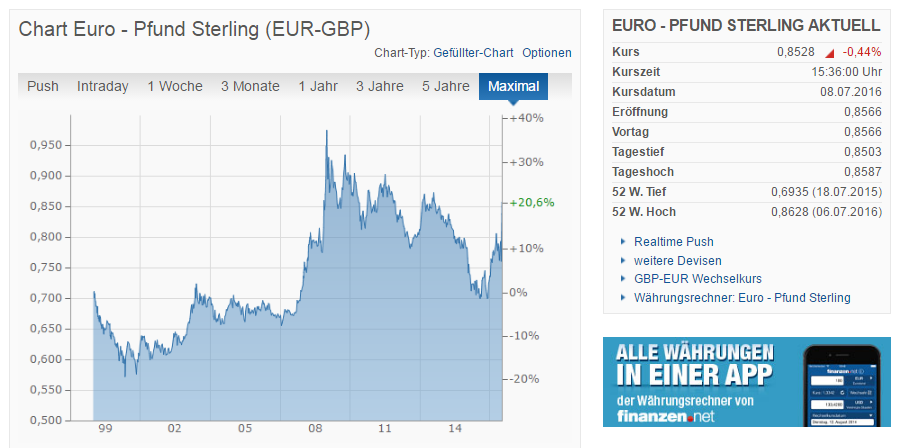Open the chart Optionen link
The image size is (902, 448).
(547, 53)
